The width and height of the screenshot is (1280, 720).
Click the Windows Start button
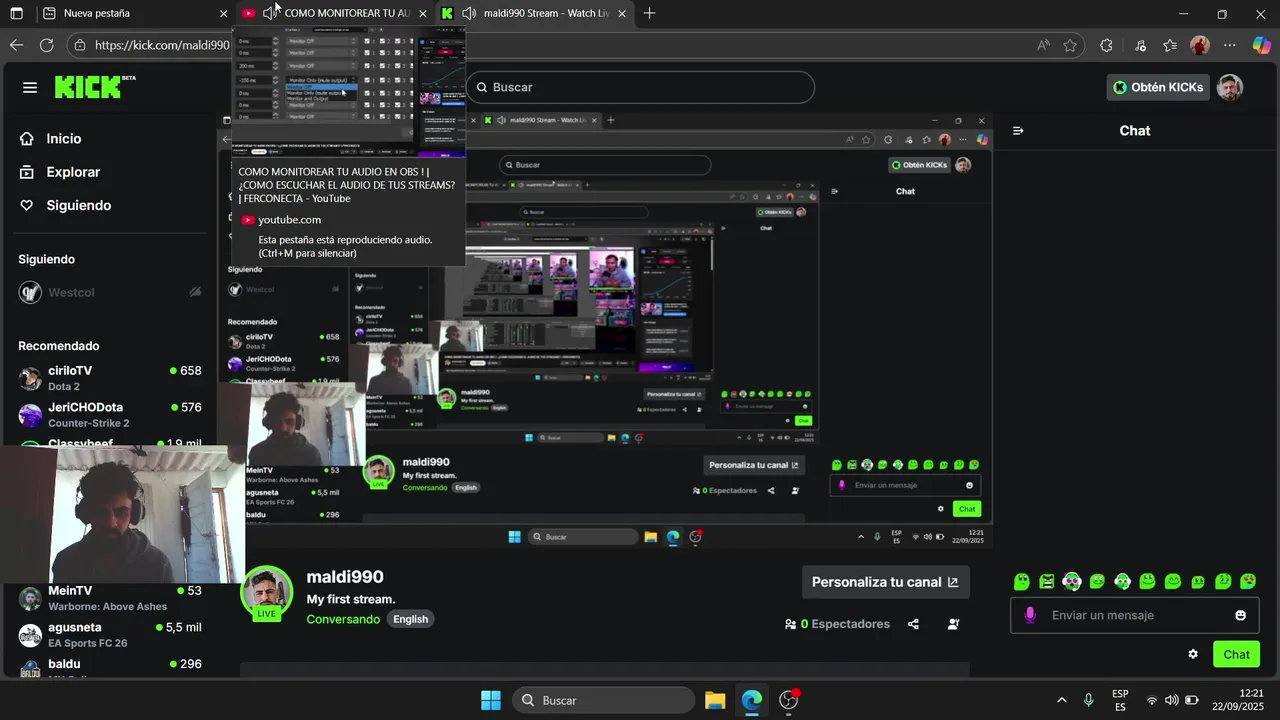491,700
